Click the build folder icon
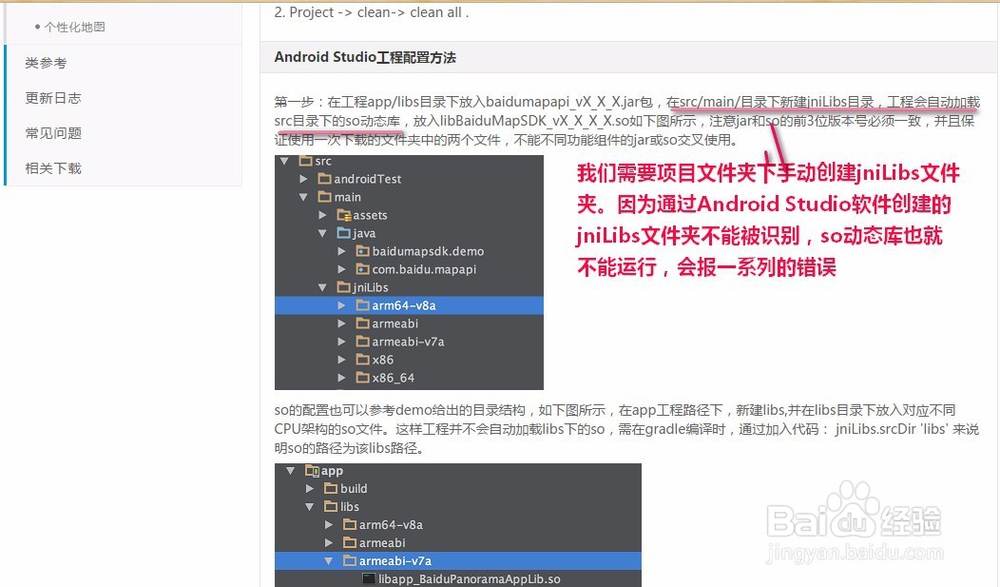 point(330,488)
